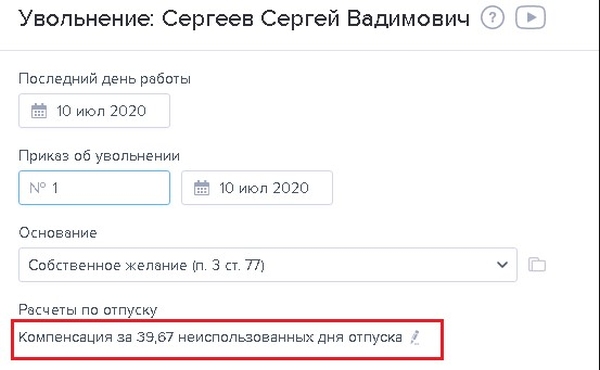This screenshot has height=370, width=600.
Task: Click the Расчеты по отпуску label
Action: (x=88, y=310)
